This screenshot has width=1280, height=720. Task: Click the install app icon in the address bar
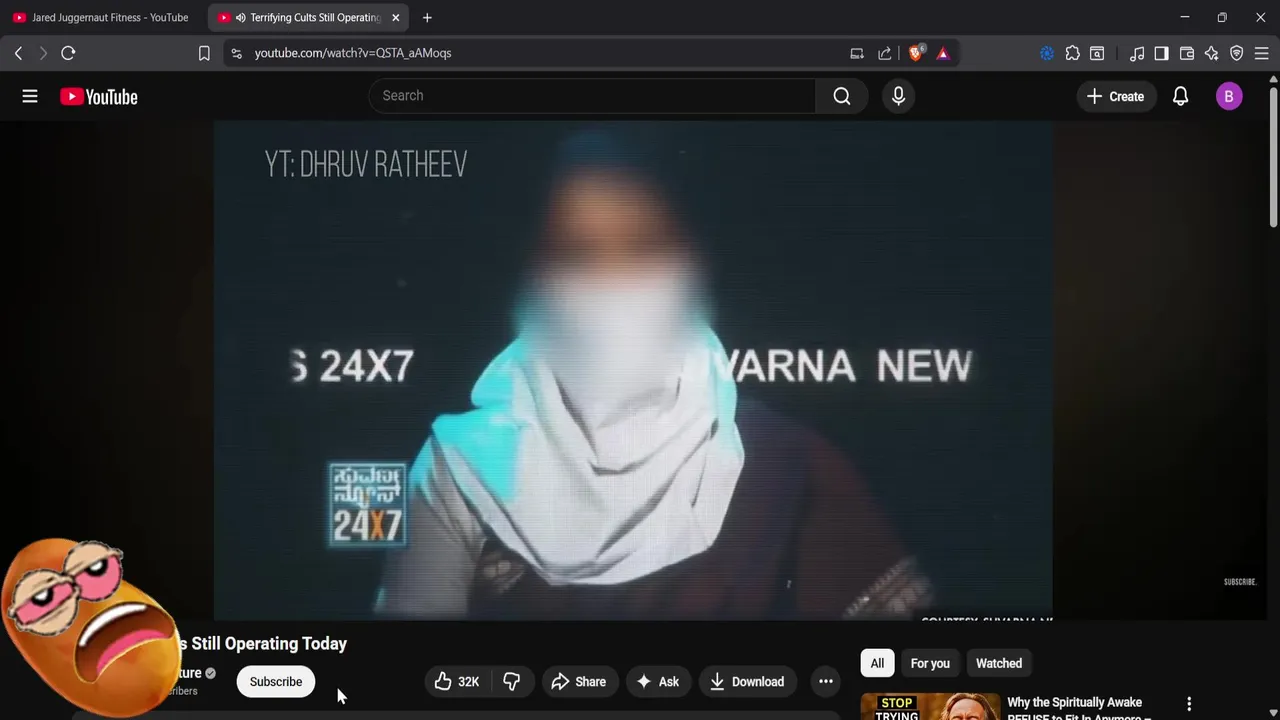857,53
